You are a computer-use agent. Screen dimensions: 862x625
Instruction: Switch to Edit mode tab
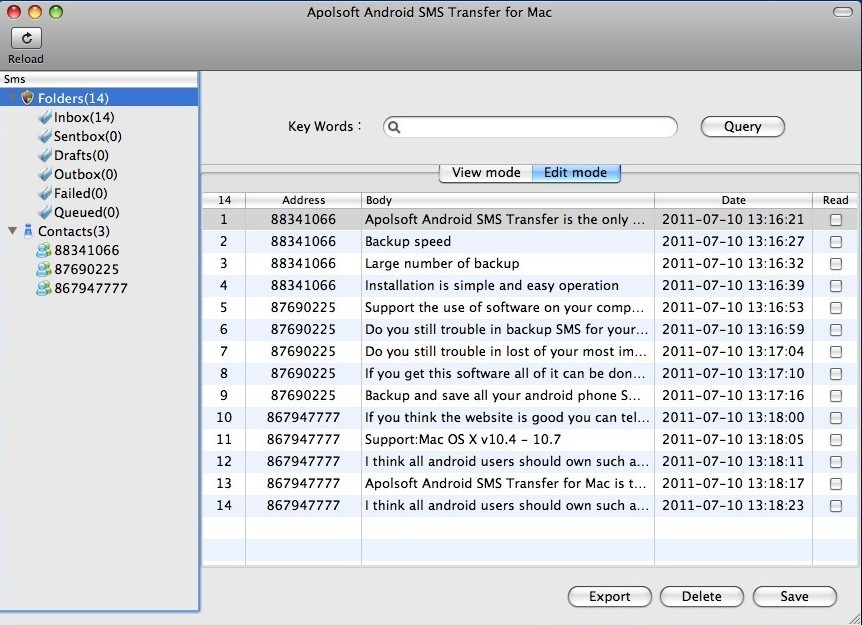click(x=575, y=173)
